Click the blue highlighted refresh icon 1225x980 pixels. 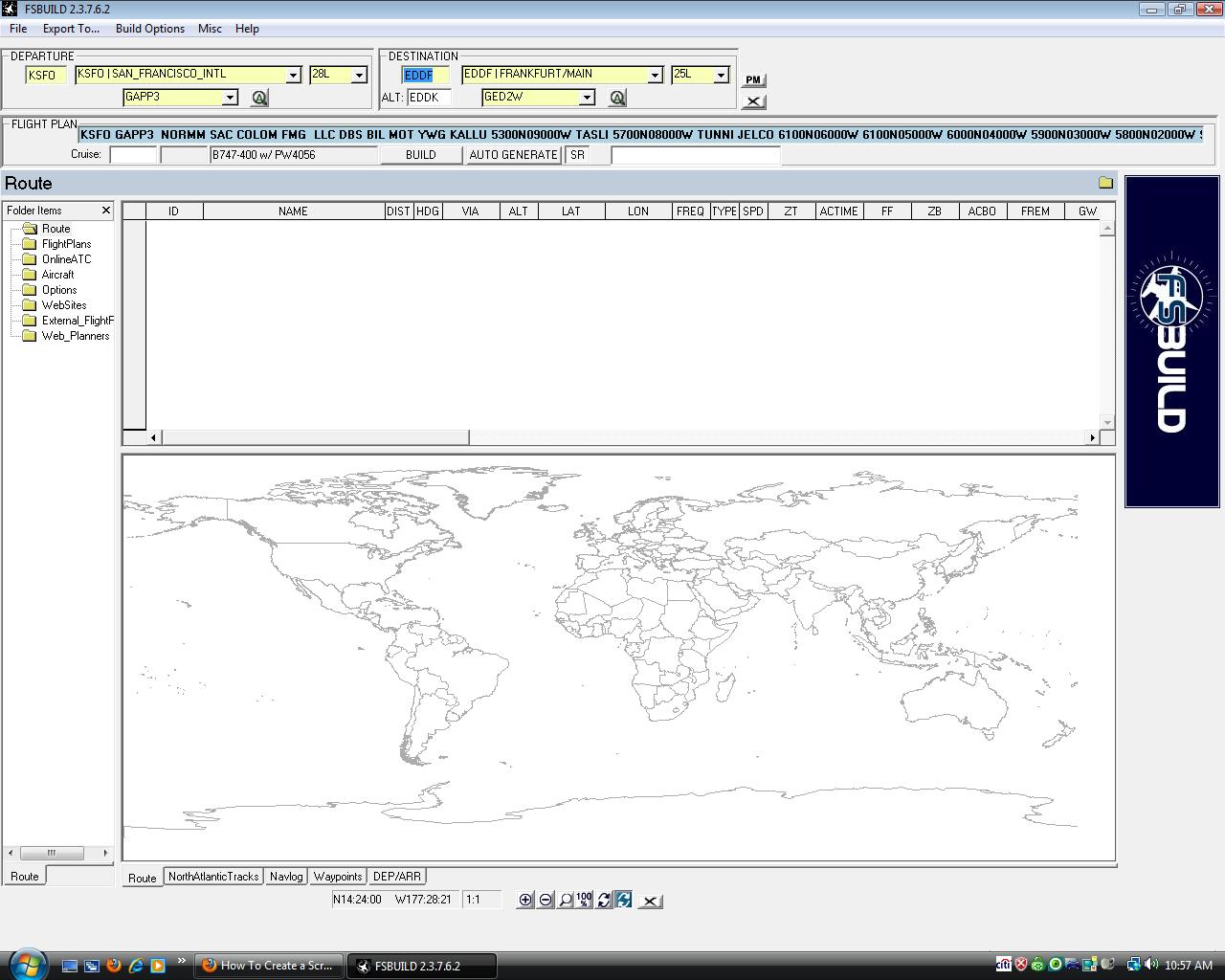coord(624,900)
